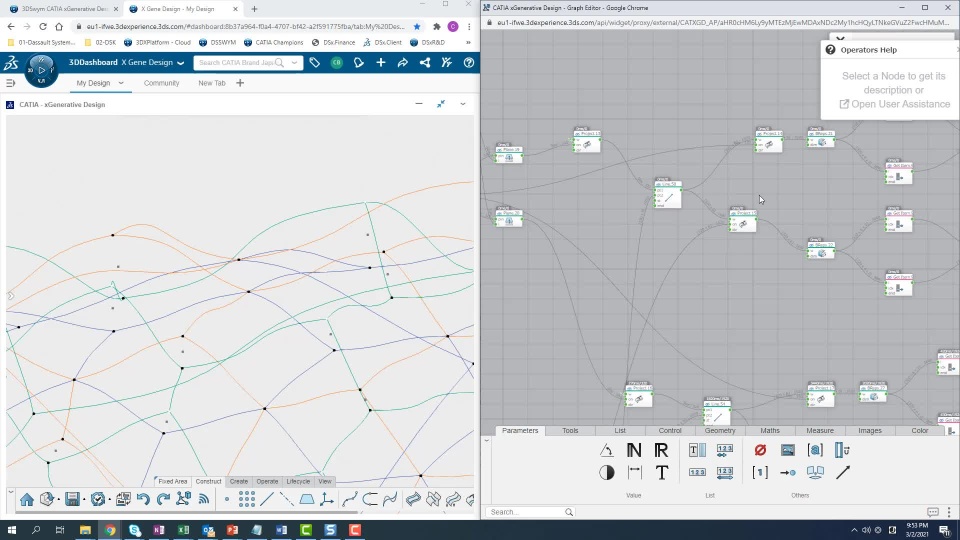Add the image parameter node
This screenshot has height=540, width=960.
click(787, 450)
